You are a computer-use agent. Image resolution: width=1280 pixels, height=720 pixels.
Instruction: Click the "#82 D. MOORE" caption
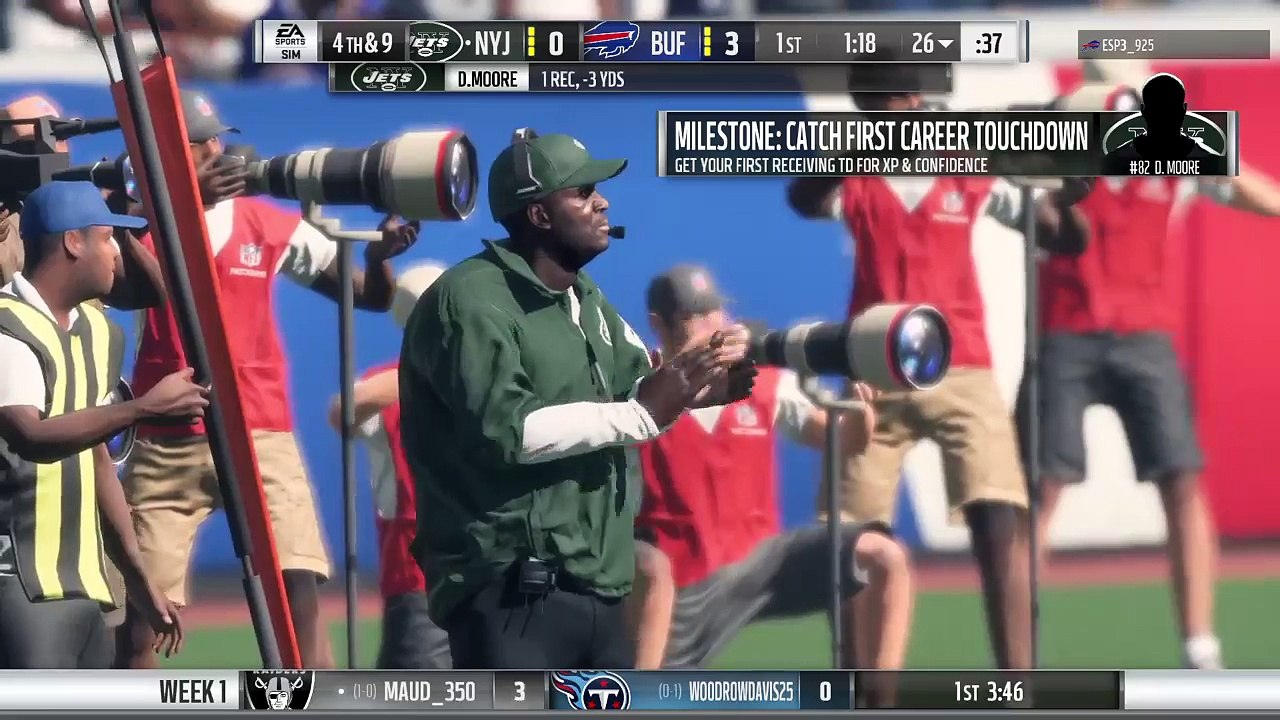click(x=1164, y=168)
